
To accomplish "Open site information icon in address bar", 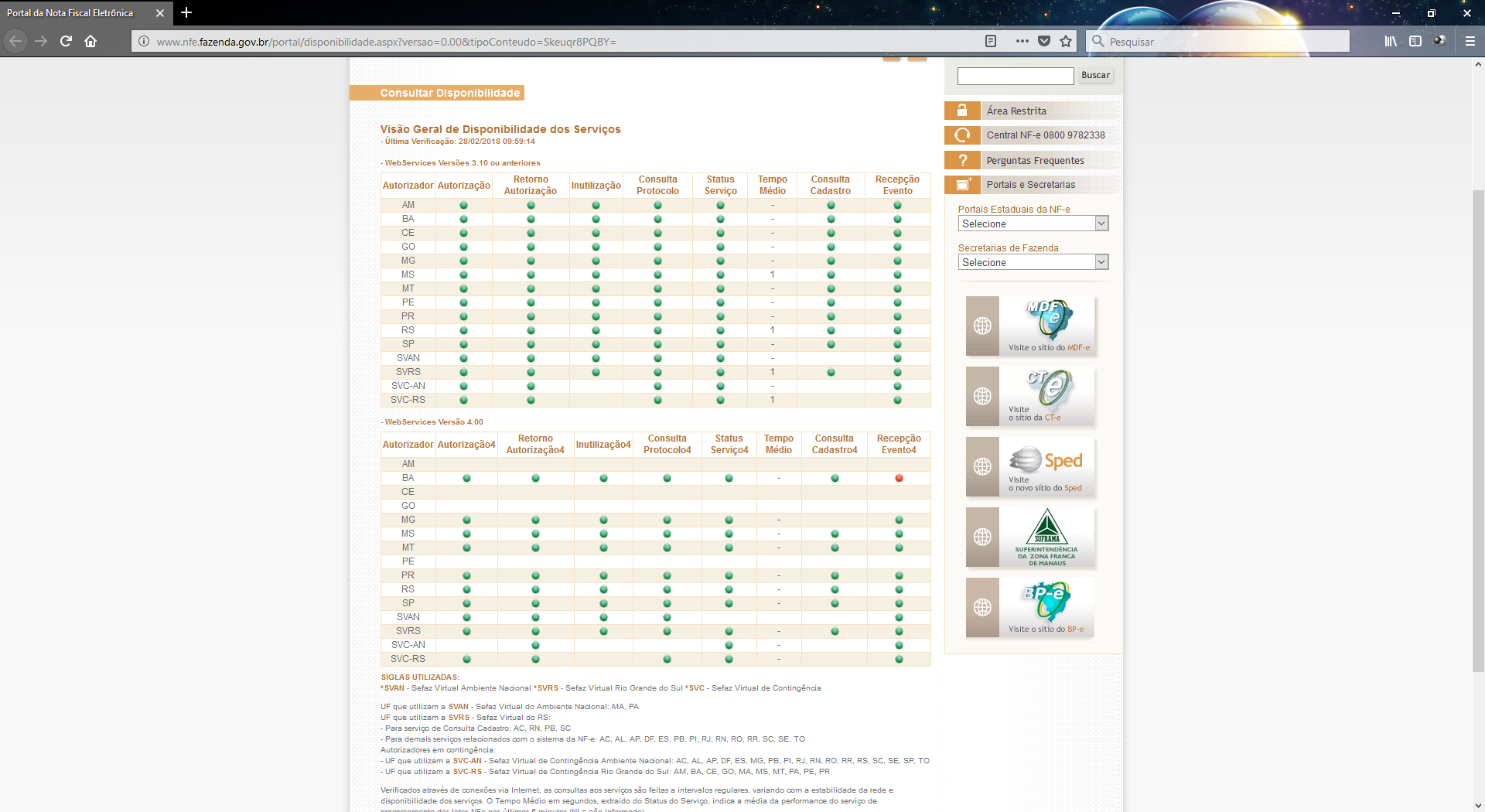I will pos(144,41).
